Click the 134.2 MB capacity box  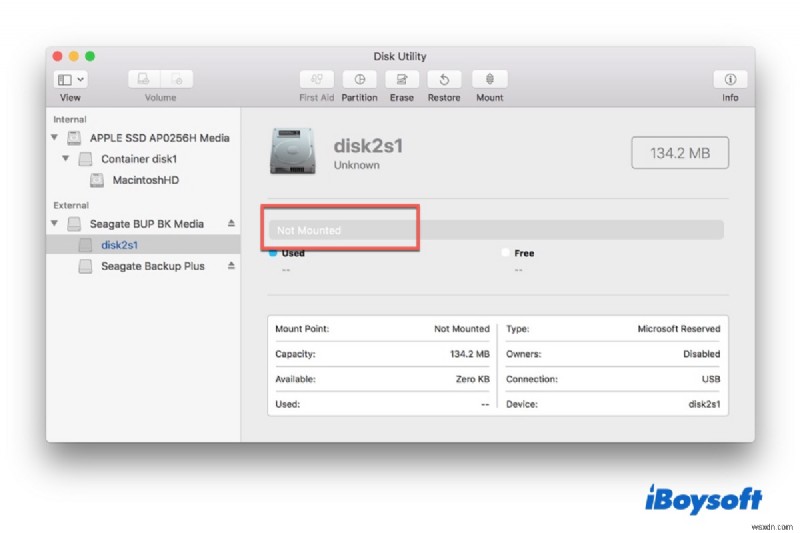680,153
